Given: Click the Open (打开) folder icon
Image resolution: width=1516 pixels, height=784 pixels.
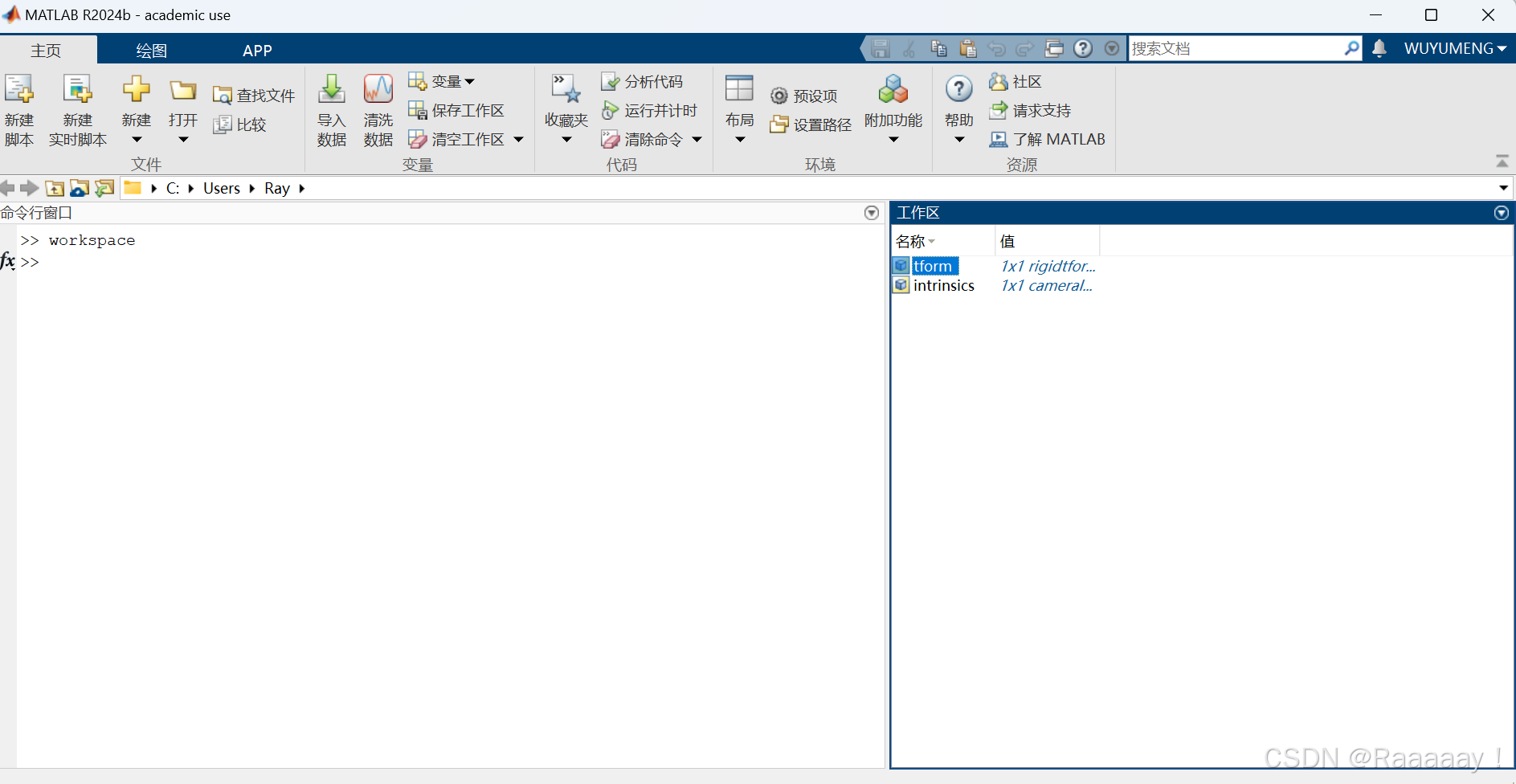Looking at the screenshot, I should click(183, 90).
